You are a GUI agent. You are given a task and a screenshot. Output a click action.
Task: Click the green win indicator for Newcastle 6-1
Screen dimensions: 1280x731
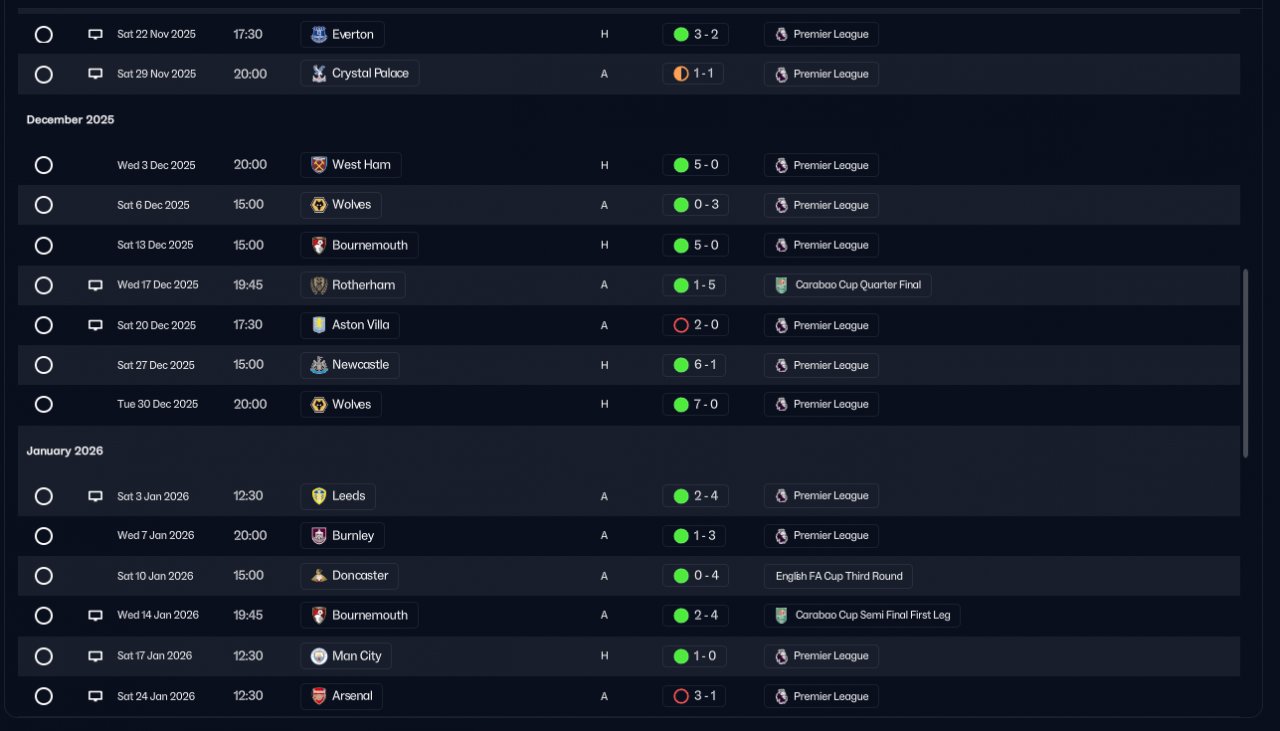(x=681, y=365)
